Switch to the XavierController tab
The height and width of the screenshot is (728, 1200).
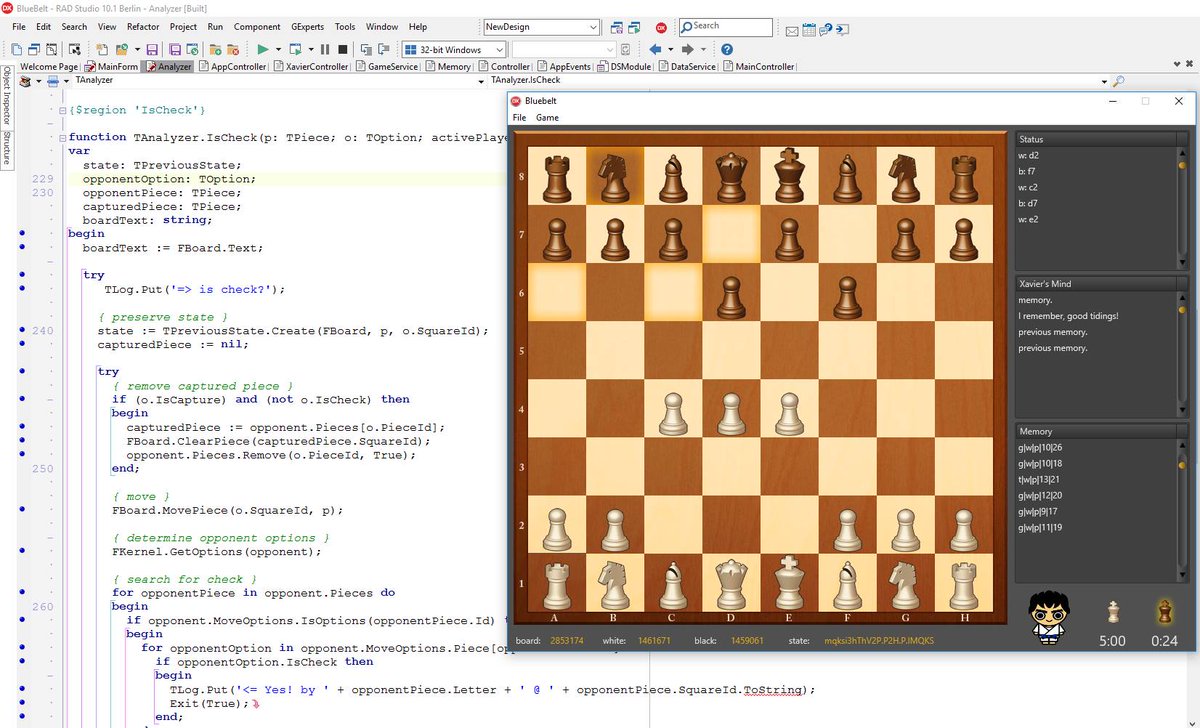coord(310,66)
